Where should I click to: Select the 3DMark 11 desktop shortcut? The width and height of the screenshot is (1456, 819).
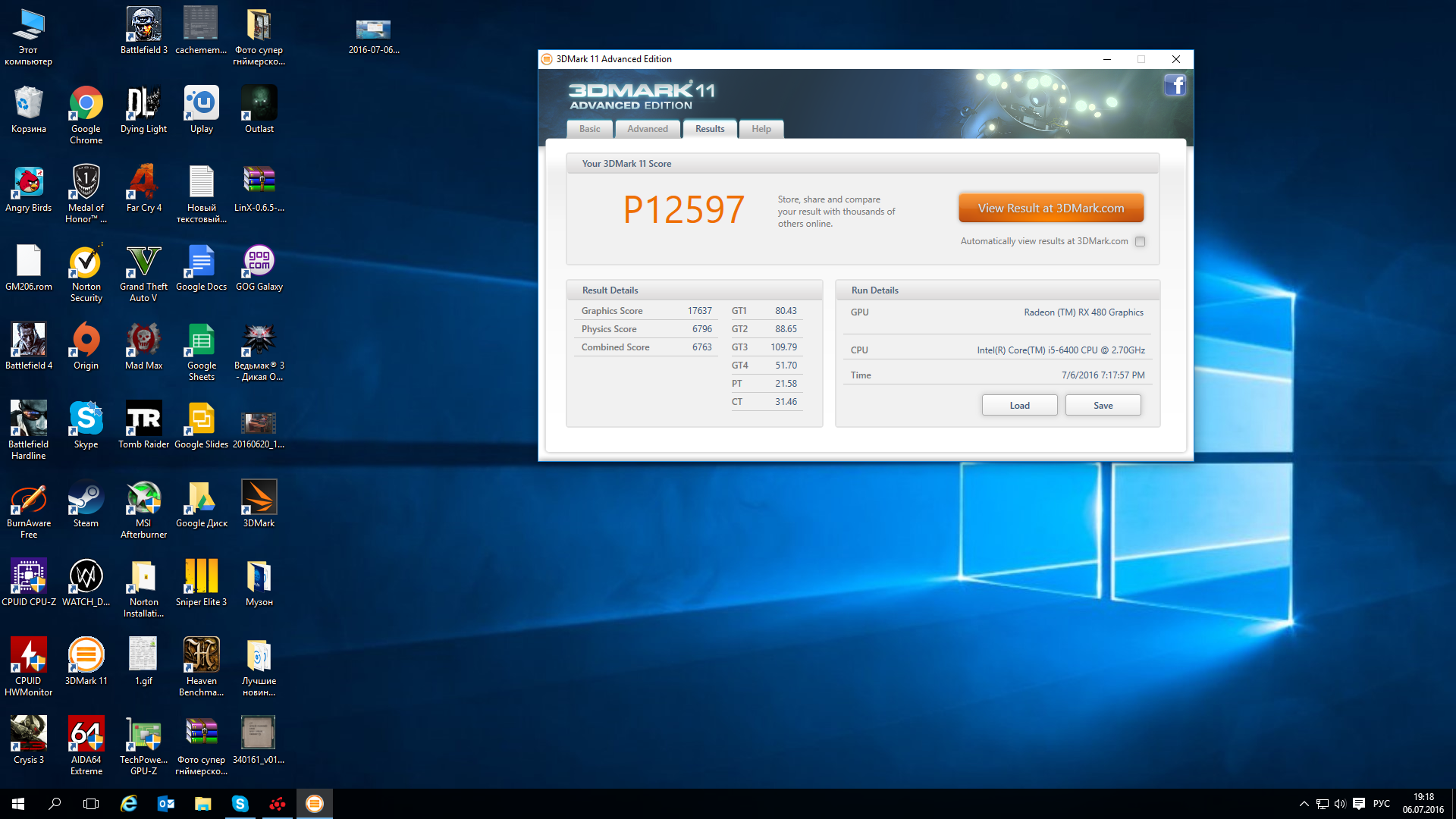pos(86,658)
